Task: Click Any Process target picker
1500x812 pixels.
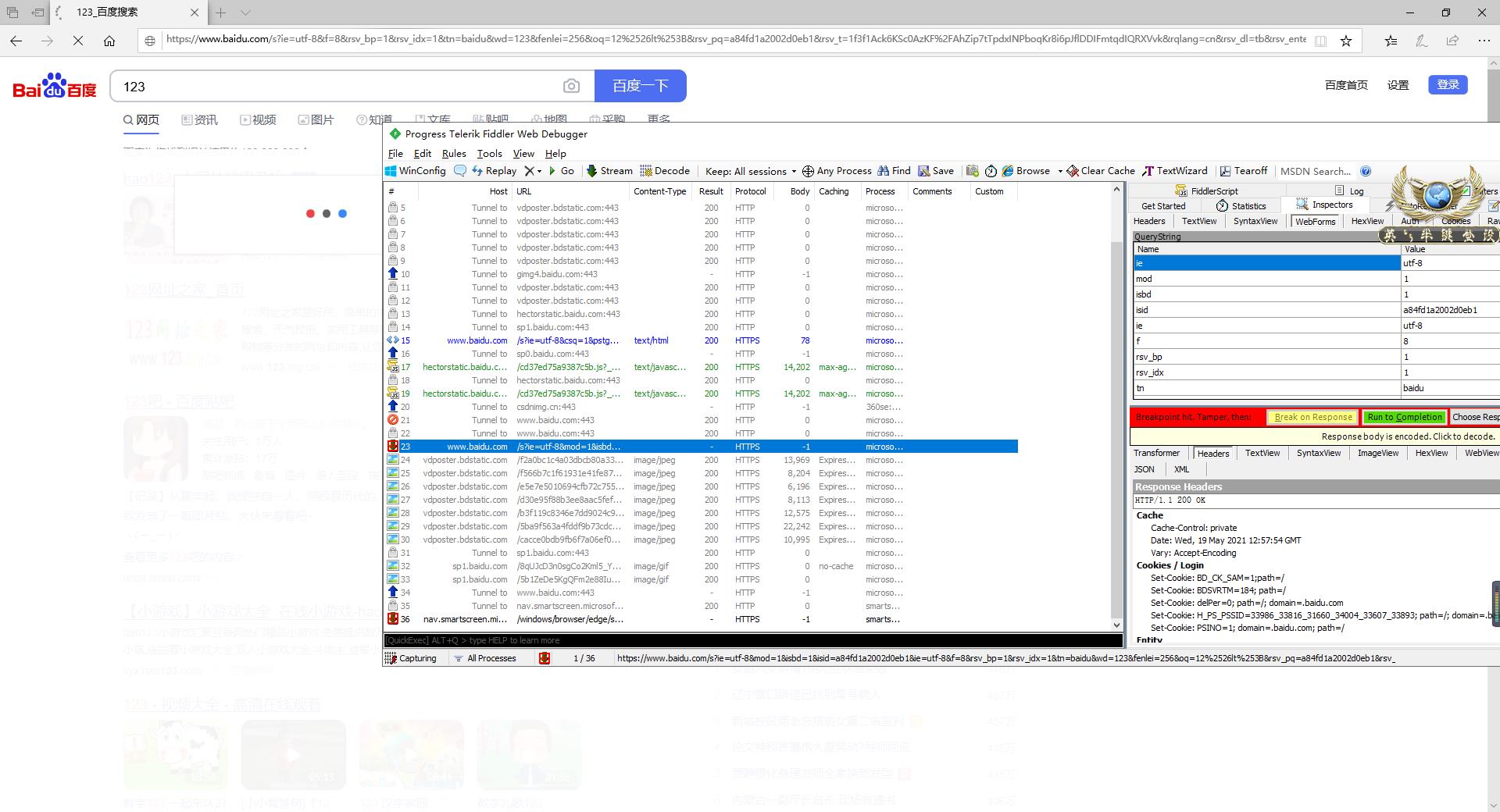Action: pyautogui.click(x=837, y=171)
